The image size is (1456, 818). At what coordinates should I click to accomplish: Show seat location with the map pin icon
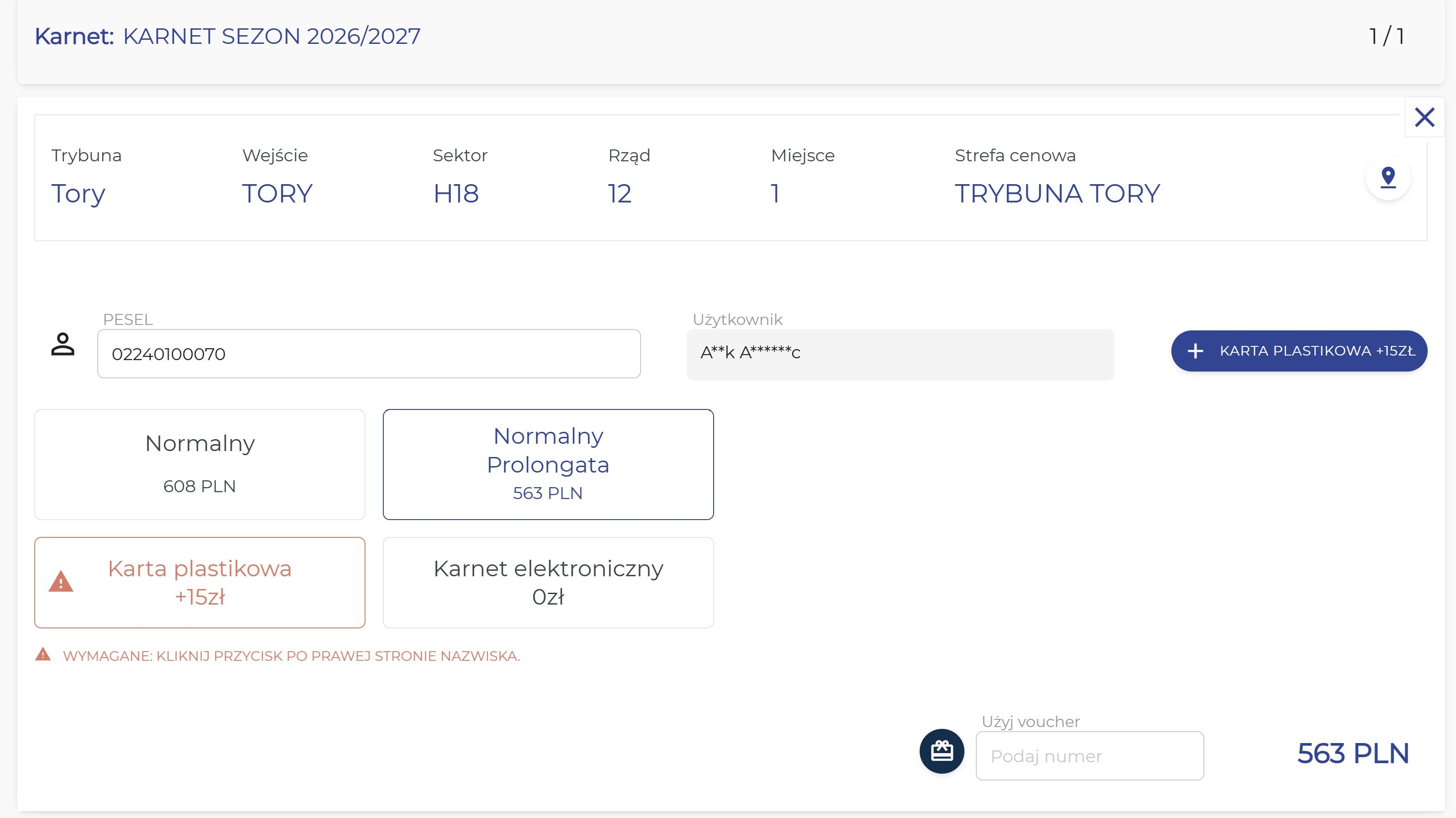click(1388, 177)
